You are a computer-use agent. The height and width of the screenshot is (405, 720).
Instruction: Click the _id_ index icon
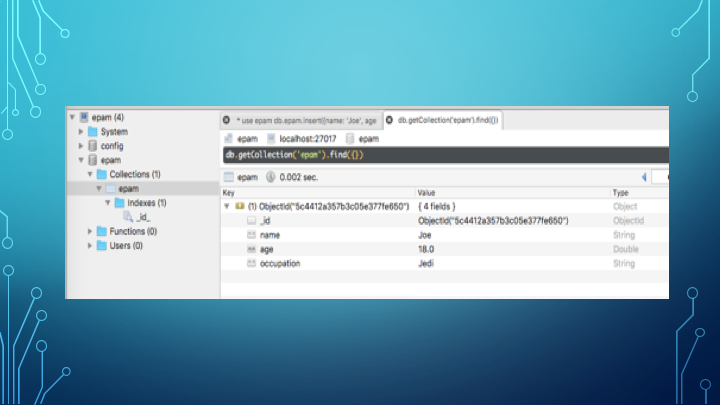[128, 217]
